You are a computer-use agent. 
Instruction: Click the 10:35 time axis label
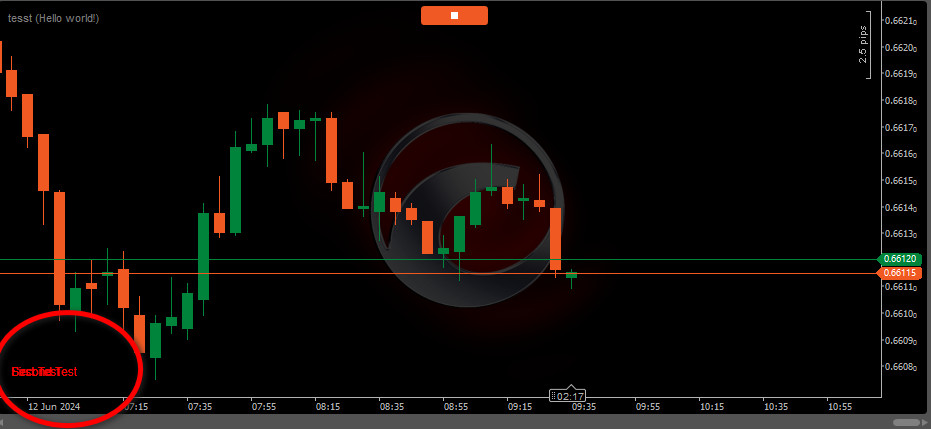[776, 406]
